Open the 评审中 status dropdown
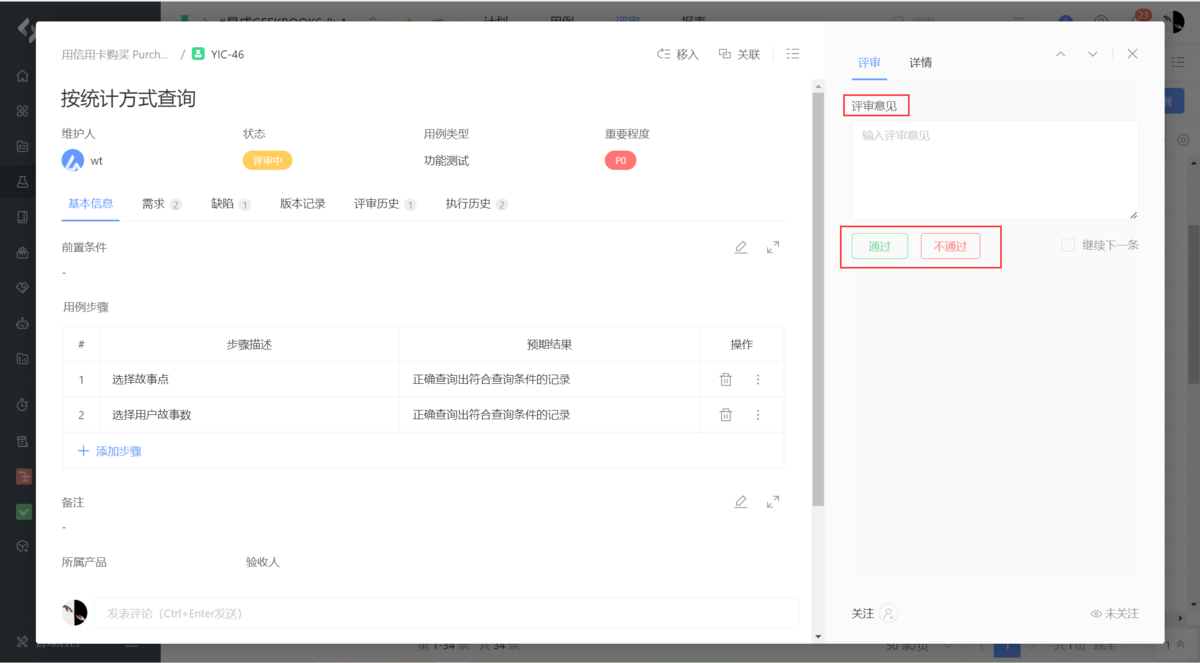This screenshot has width=1200, height=663. point(267,160)
